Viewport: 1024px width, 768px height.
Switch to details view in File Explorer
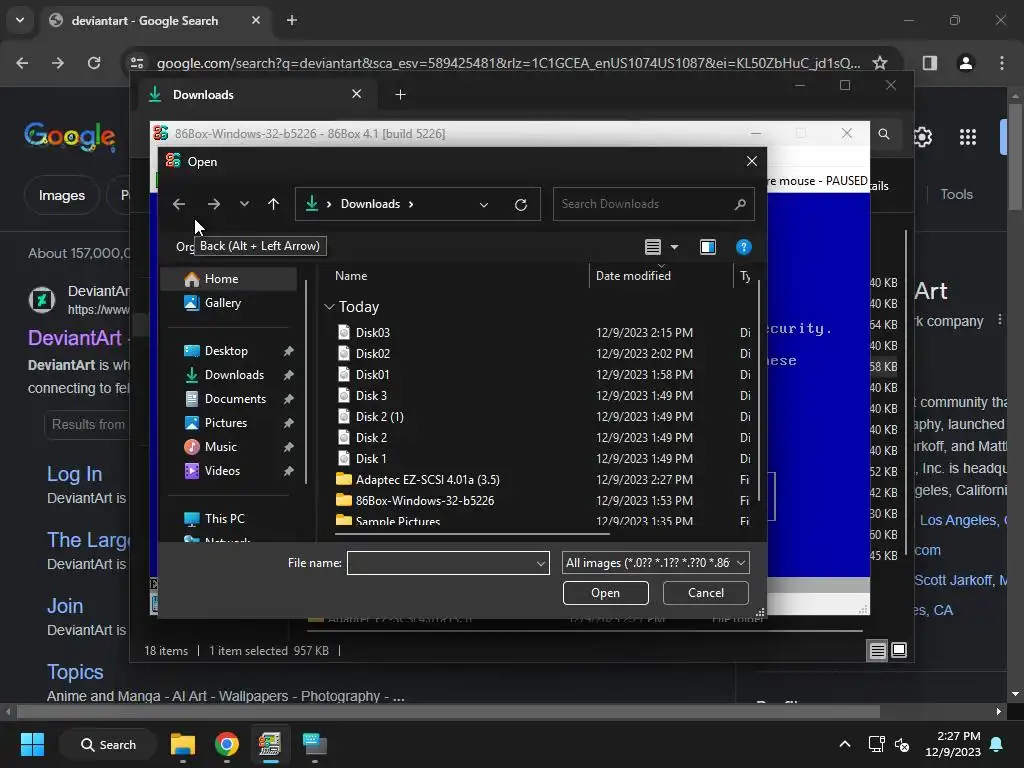pos(877,650)
